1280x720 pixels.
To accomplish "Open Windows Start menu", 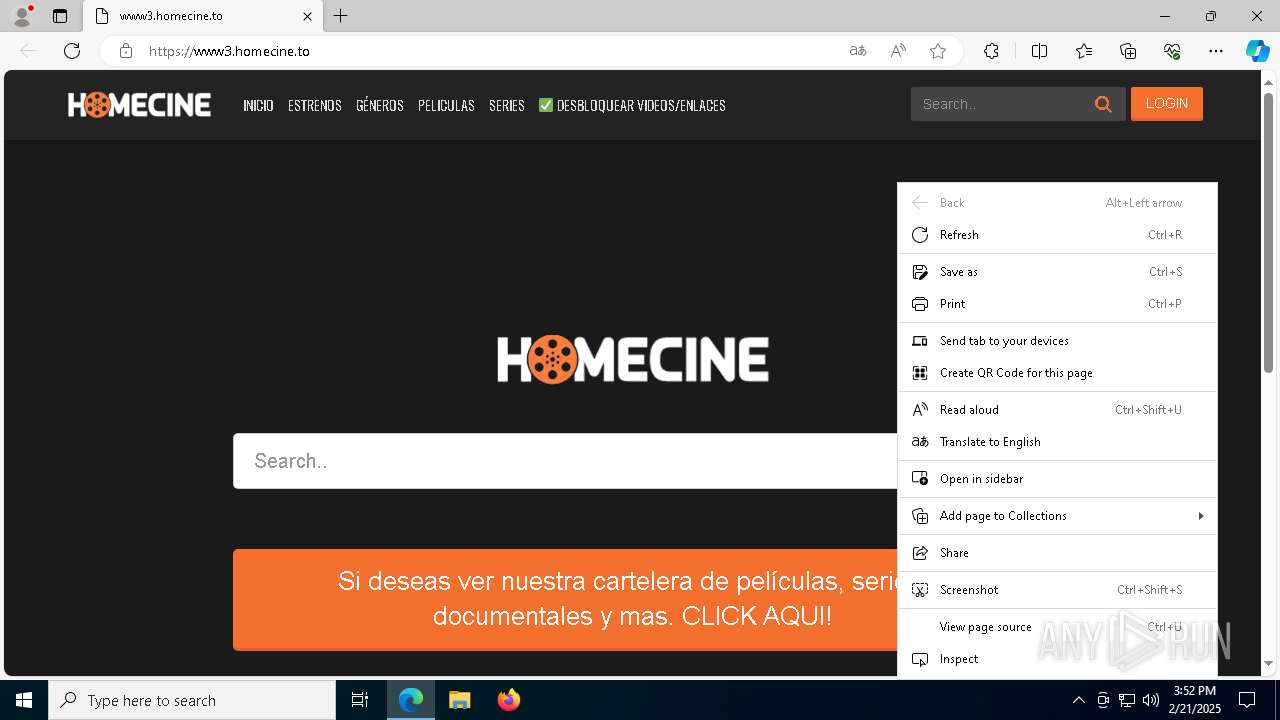I will (24, 700).
